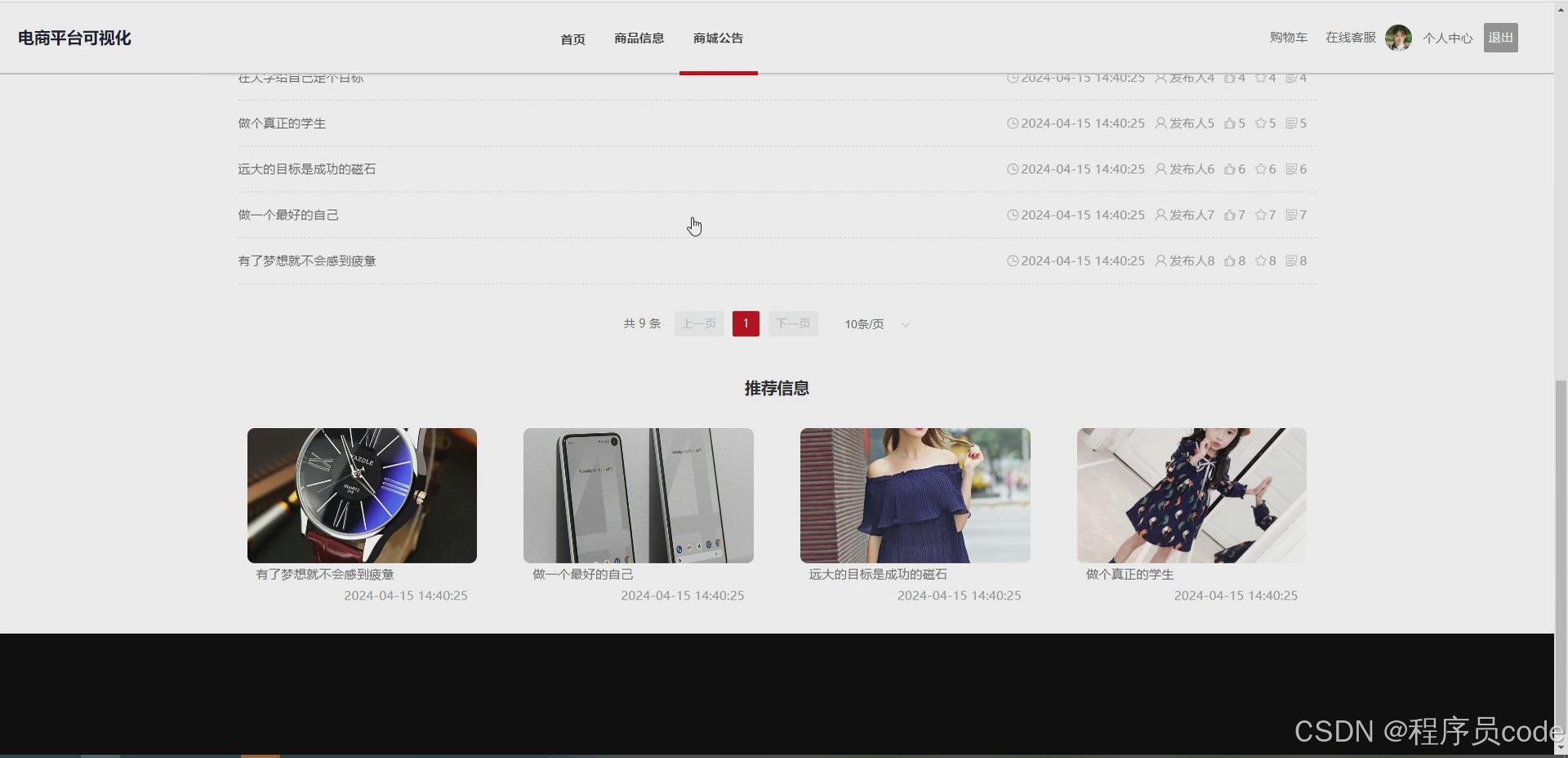Open the 10条/页 page size dropdown
The width and height of the screenshot is (1568, 758).
point(875,323)
